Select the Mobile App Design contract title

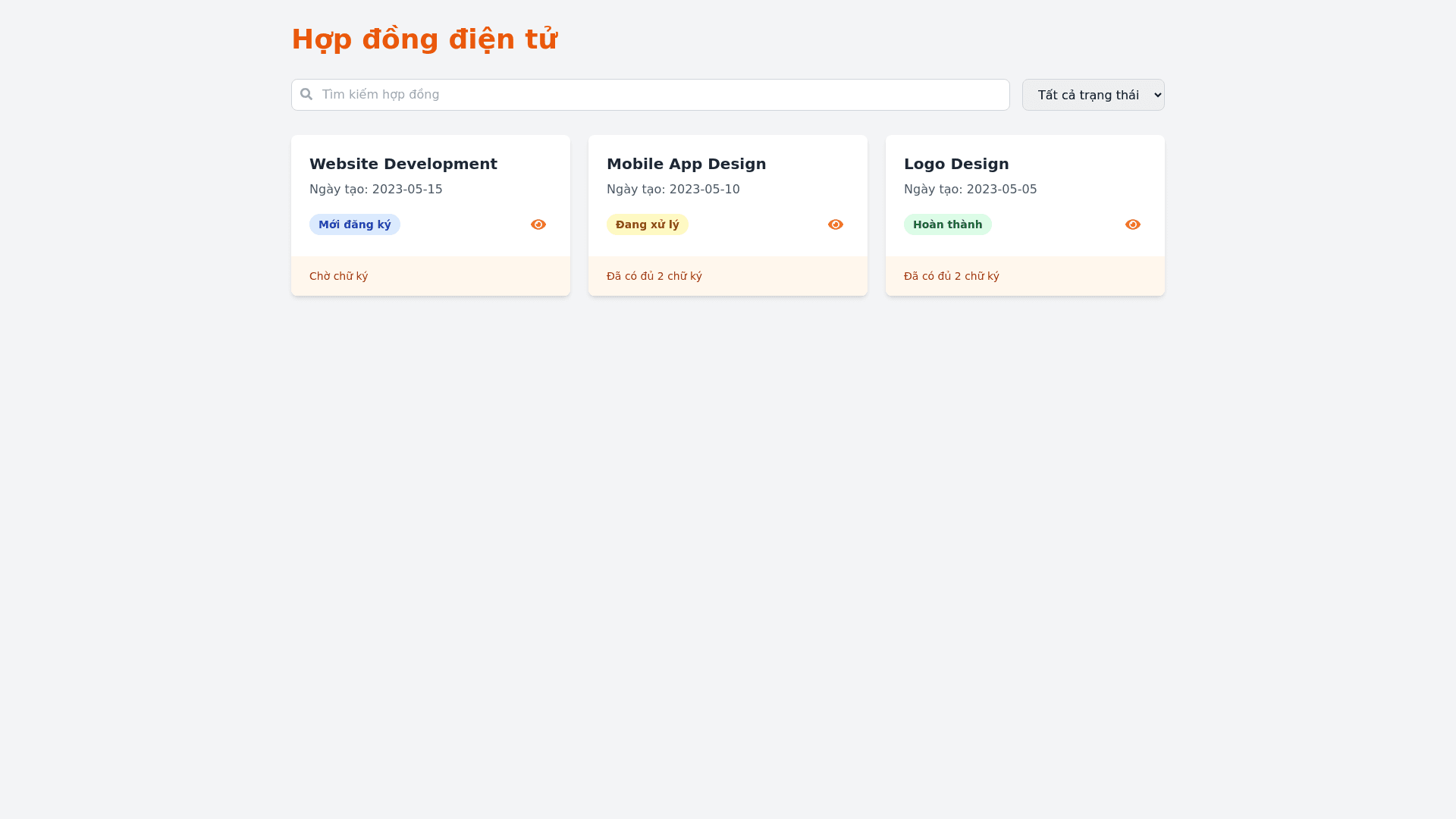pyautogui.click(x=686, y=164)
